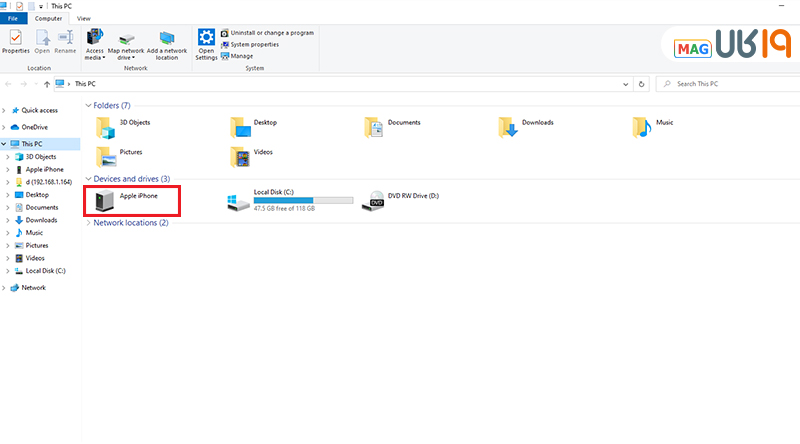The width and height of the screenshot is (800, 444).
Task: Click System properties in the ribbon
Action: (254, 44)
